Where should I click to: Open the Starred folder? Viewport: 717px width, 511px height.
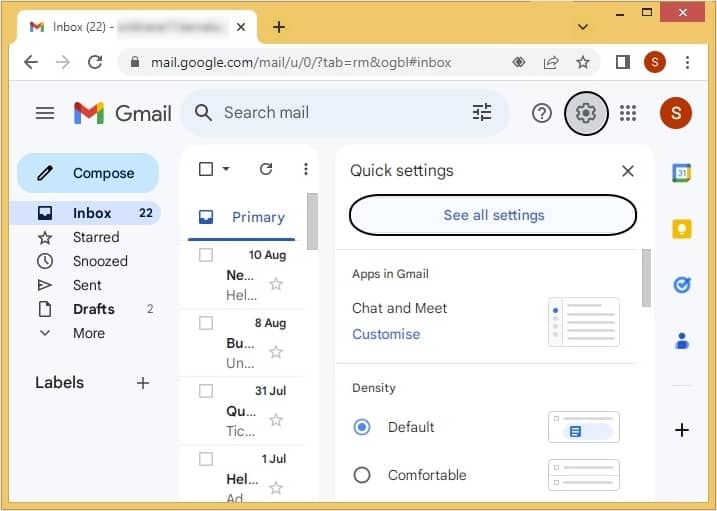click(x=85, y=237)
